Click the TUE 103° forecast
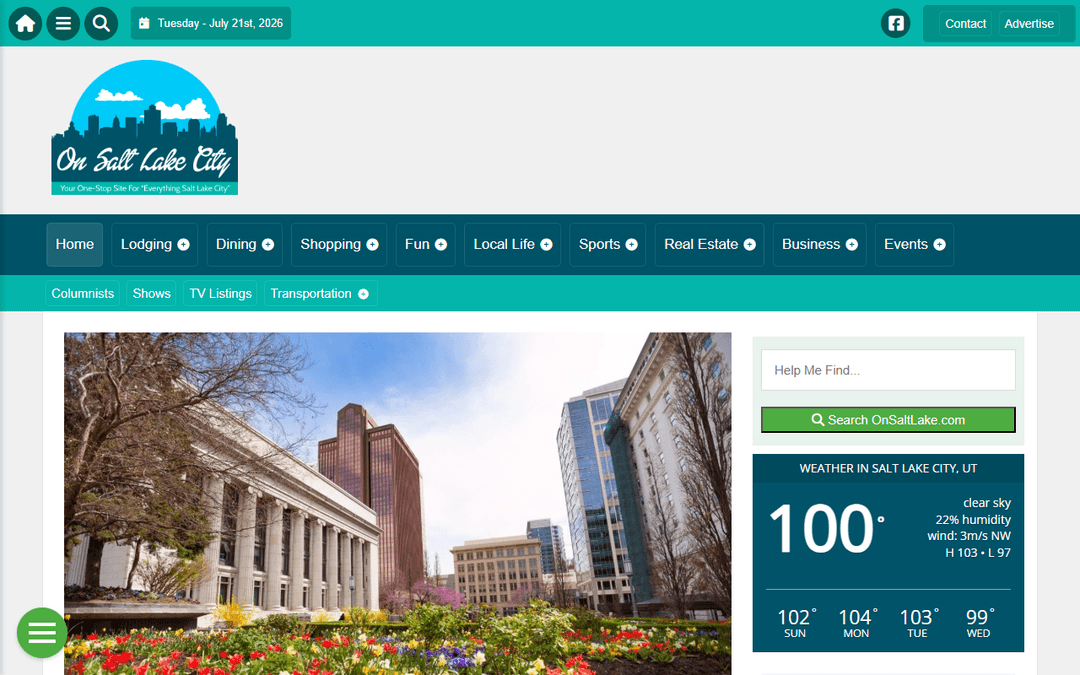The image size is (1080, 675). pos(918,623)
